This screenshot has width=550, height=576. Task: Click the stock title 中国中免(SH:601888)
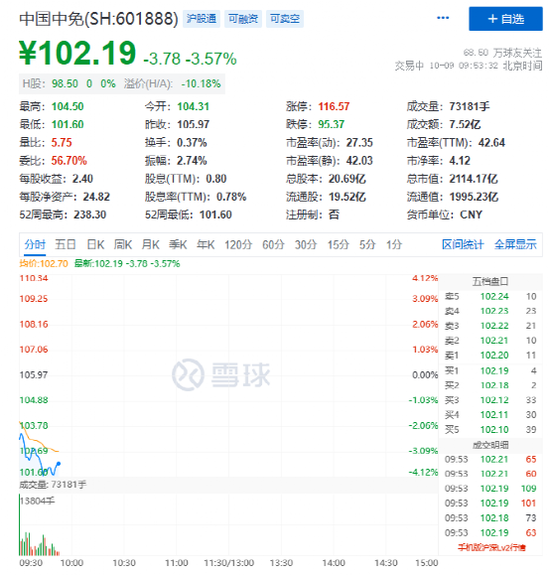click(x=99, y=19)
